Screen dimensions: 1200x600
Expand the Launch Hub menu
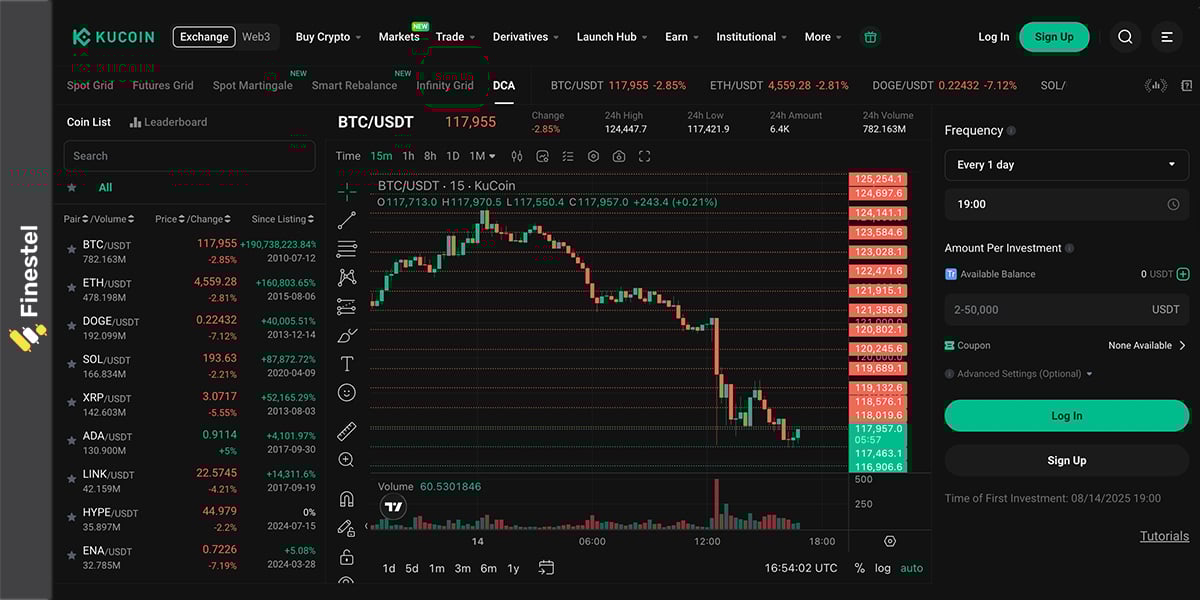613,37
